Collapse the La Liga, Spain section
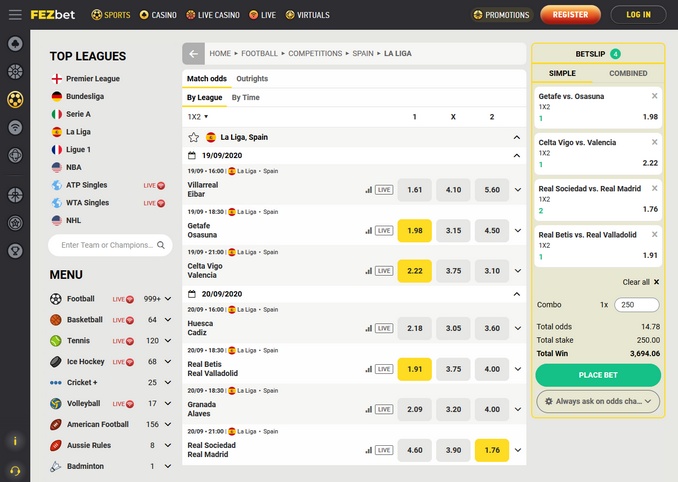Viewport: 678px width, 482px height. pos(517,137)
